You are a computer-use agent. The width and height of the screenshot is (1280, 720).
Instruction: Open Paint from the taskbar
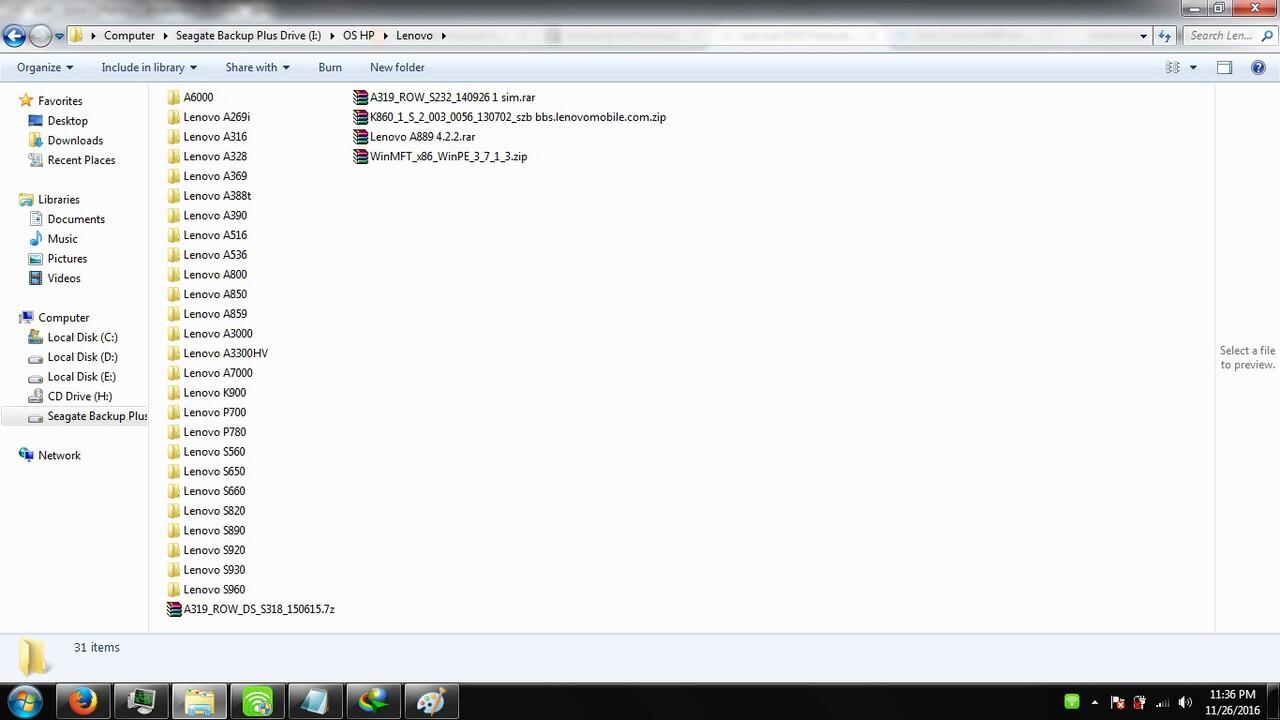[430, 702]
